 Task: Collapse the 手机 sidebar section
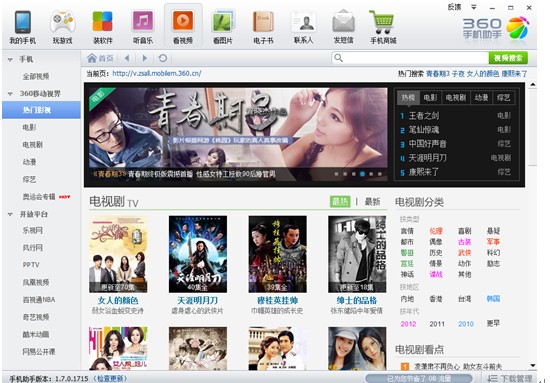coord(10,60)
